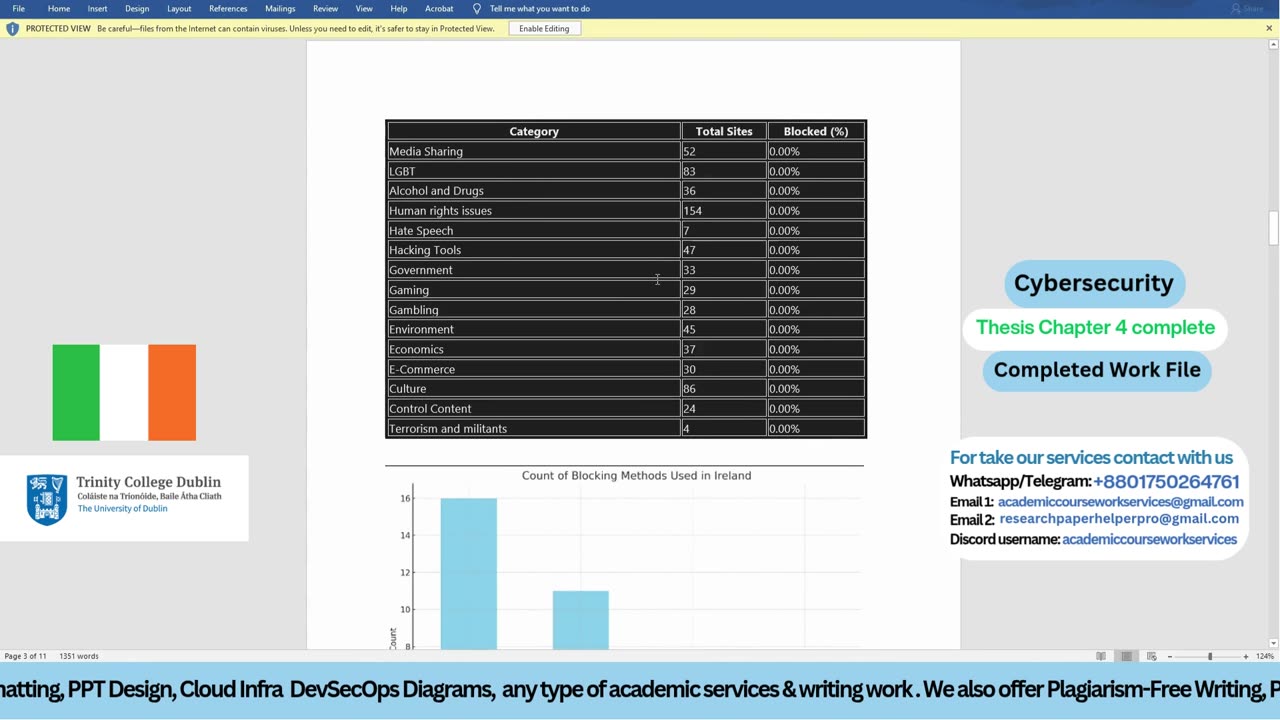Open the View ribbon tab

coord(364,8)
